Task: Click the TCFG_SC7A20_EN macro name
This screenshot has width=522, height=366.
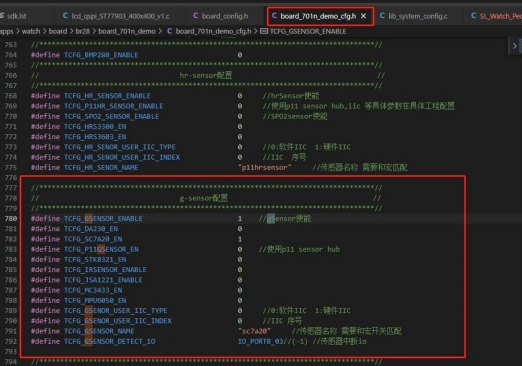Action: (93, 239)
